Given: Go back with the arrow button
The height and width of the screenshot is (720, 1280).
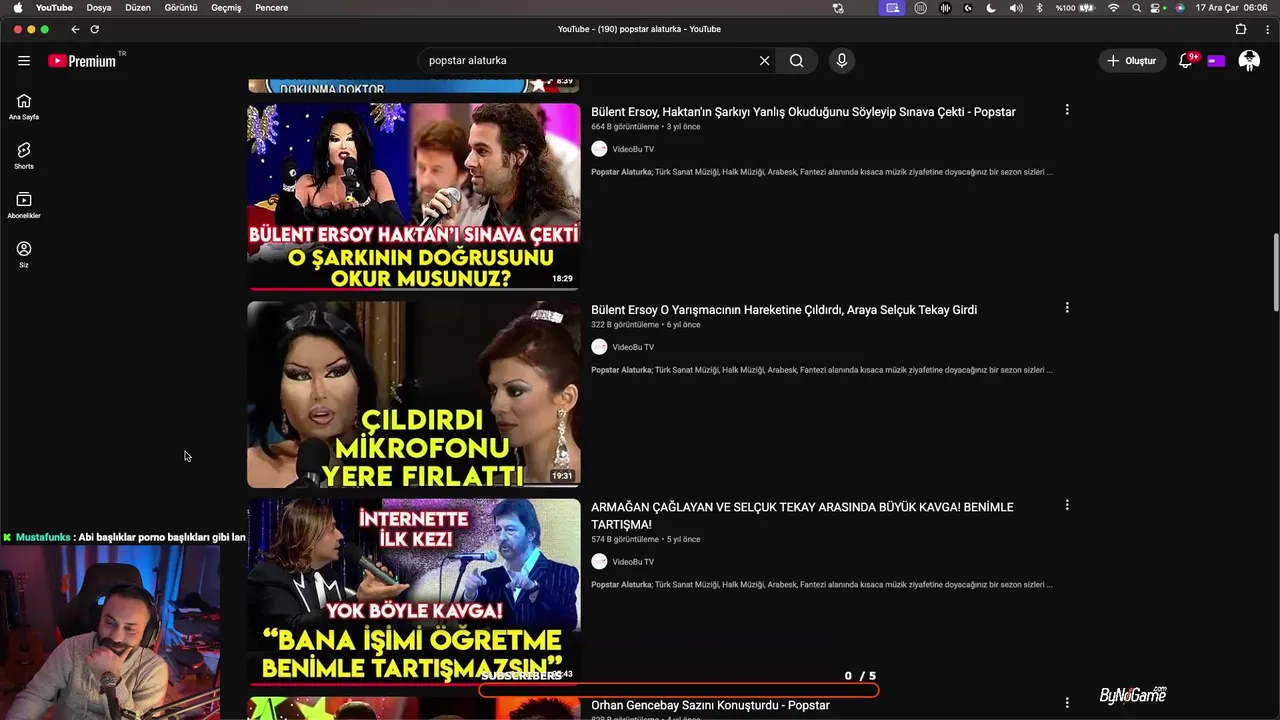Looking at the screenshot, I should pos(75,29).
